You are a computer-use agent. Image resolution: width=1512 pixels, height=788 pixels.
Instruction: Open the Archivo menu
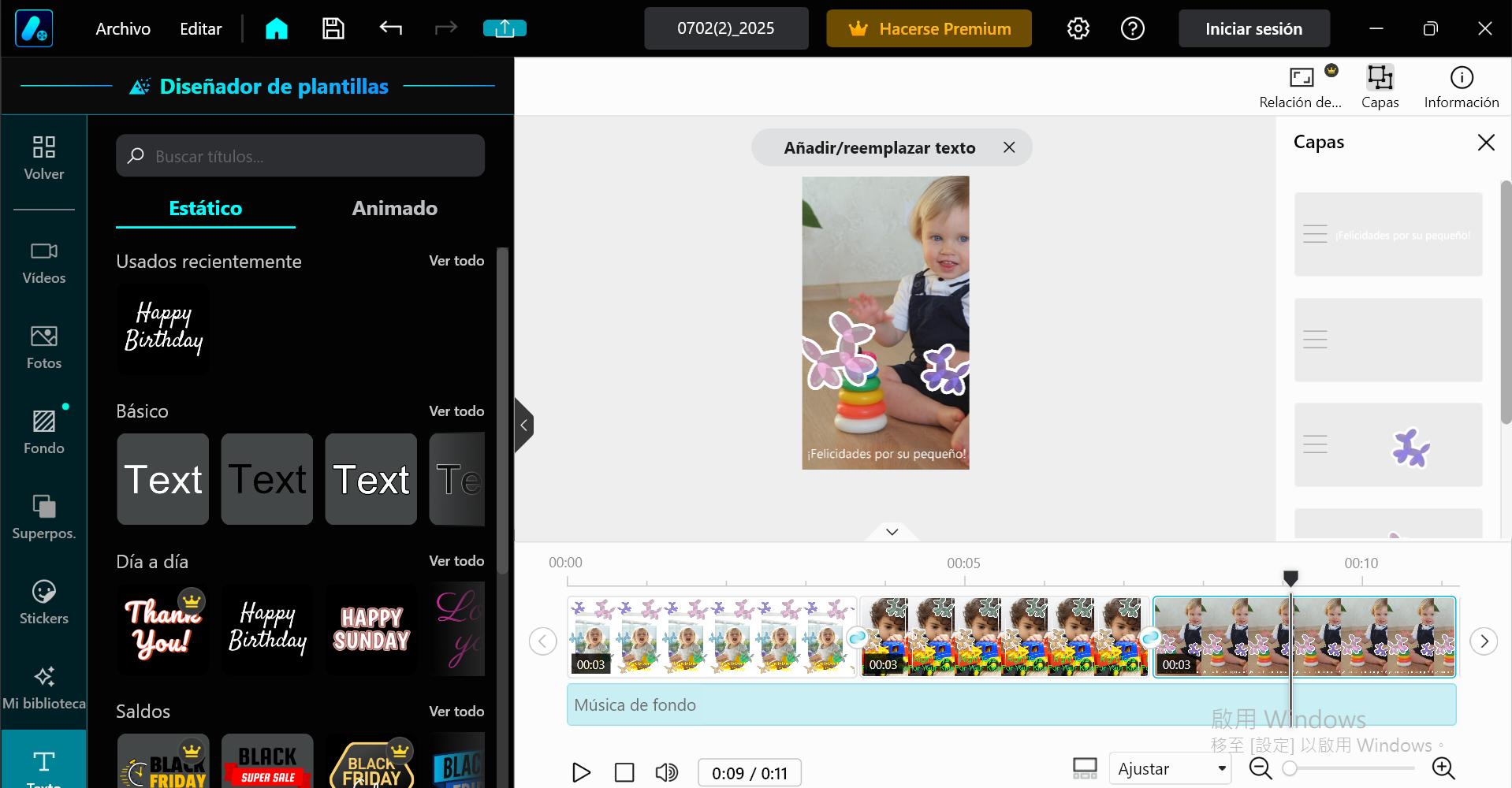click(x=121, y=28)
